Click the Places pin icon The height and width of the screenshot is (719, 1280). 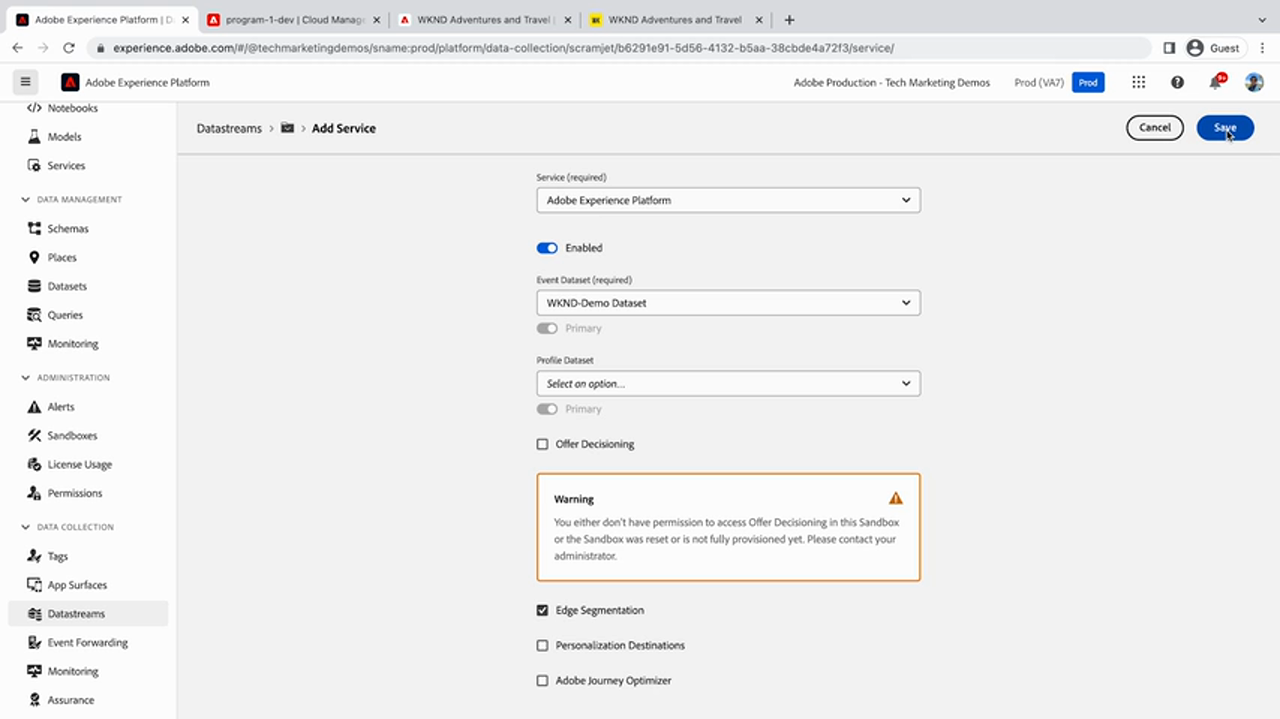pos(34,258)
